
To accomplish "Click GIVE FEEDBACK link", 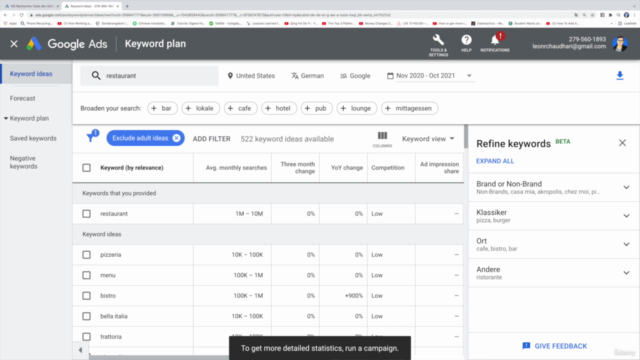I will tap(554, 346).
